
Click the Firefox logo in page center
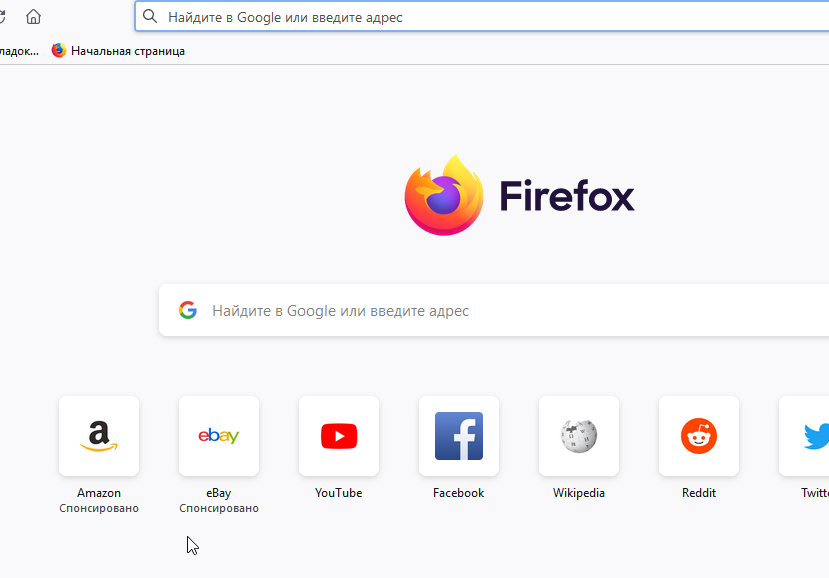pyautogui.click(x=444, y=195)
